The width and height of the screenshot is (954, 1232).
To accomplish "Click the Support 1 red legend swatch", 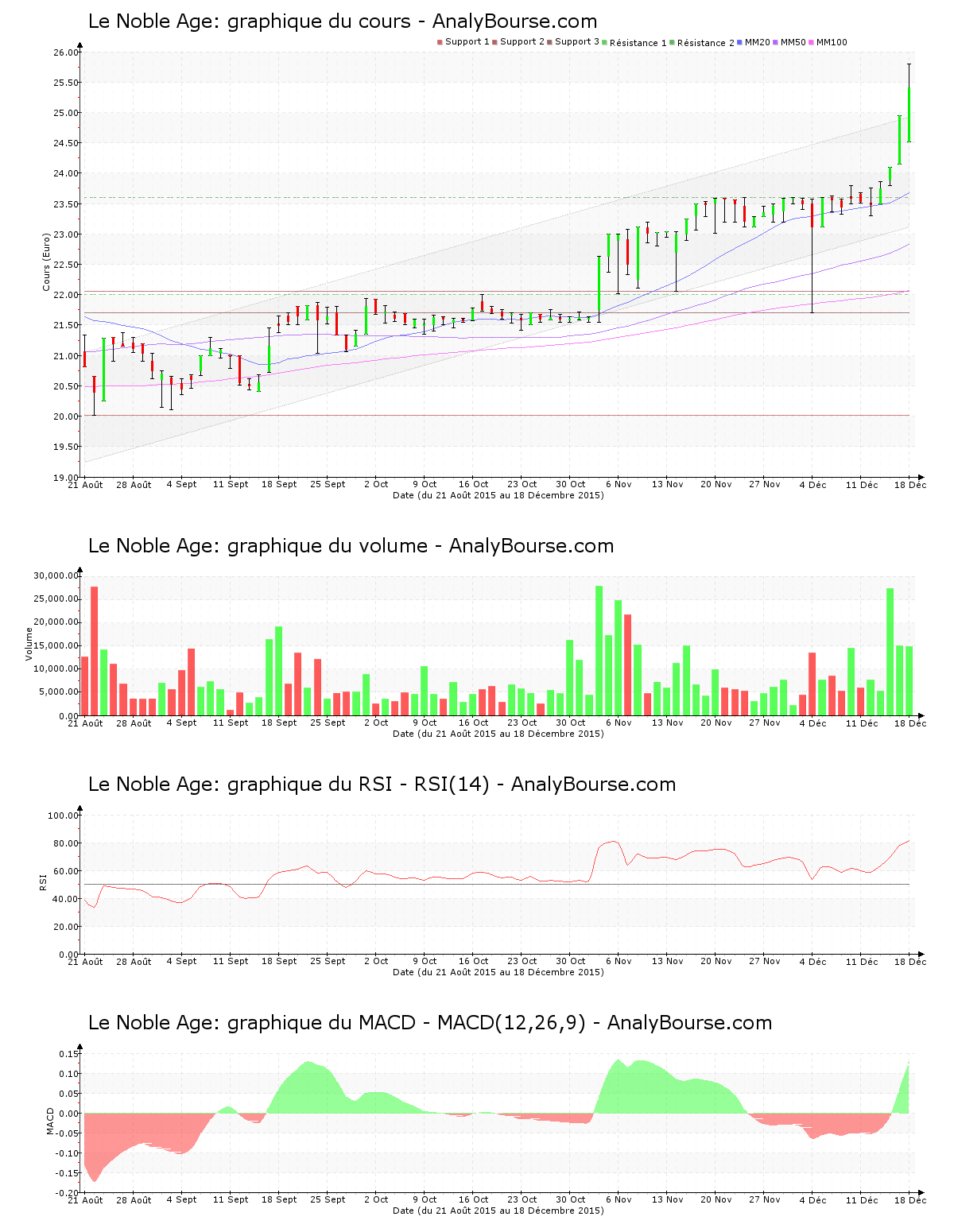I will 440,42.
